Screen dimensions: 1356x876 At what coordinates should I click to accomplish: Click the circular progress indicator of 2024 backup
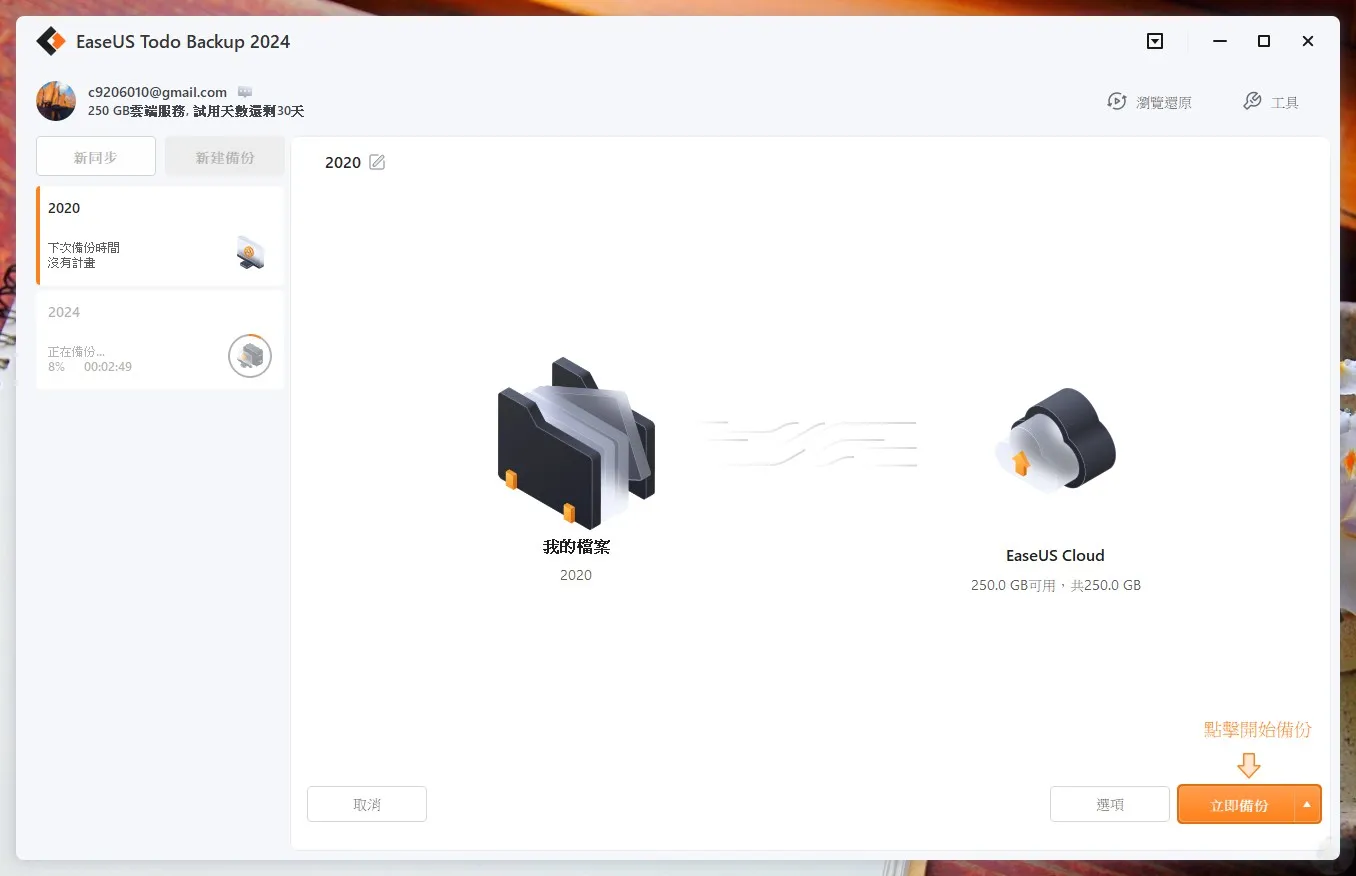(x=250, y=356)
